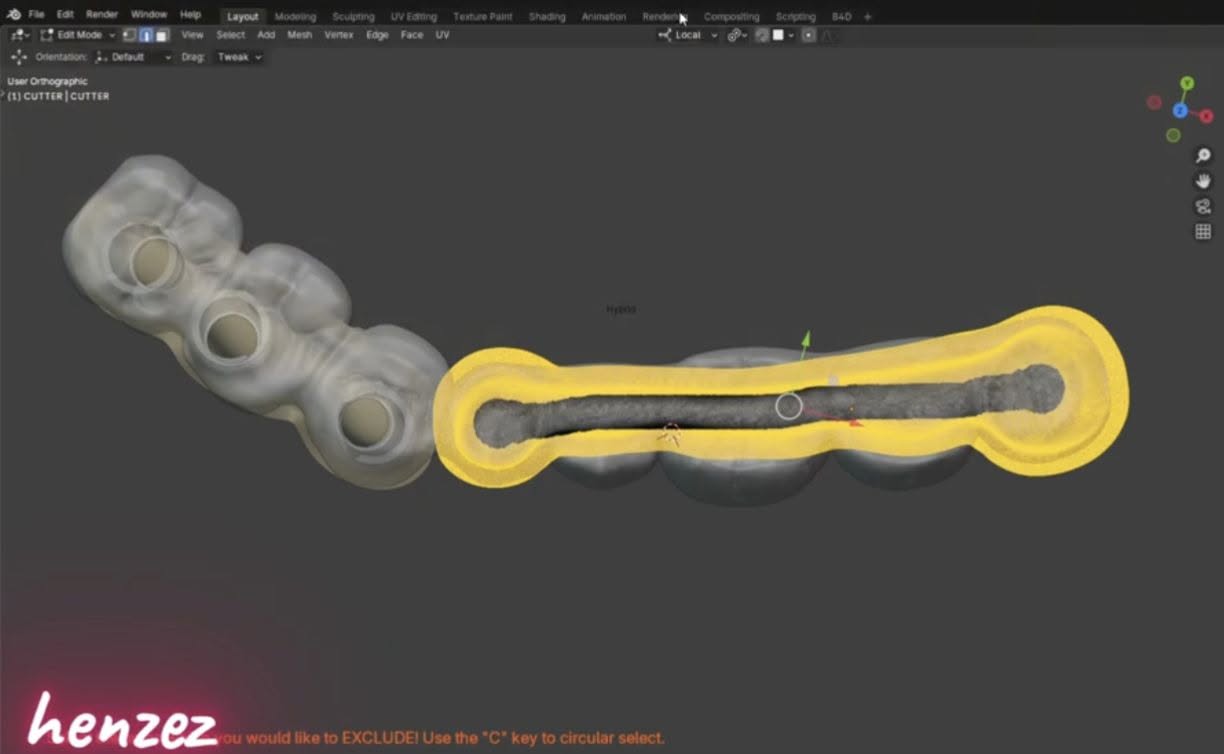Image resolution: width=1224 pixels, height=754 pixels.
Task: Switch to the Layout workspace tab
Action: coord(243,16)
